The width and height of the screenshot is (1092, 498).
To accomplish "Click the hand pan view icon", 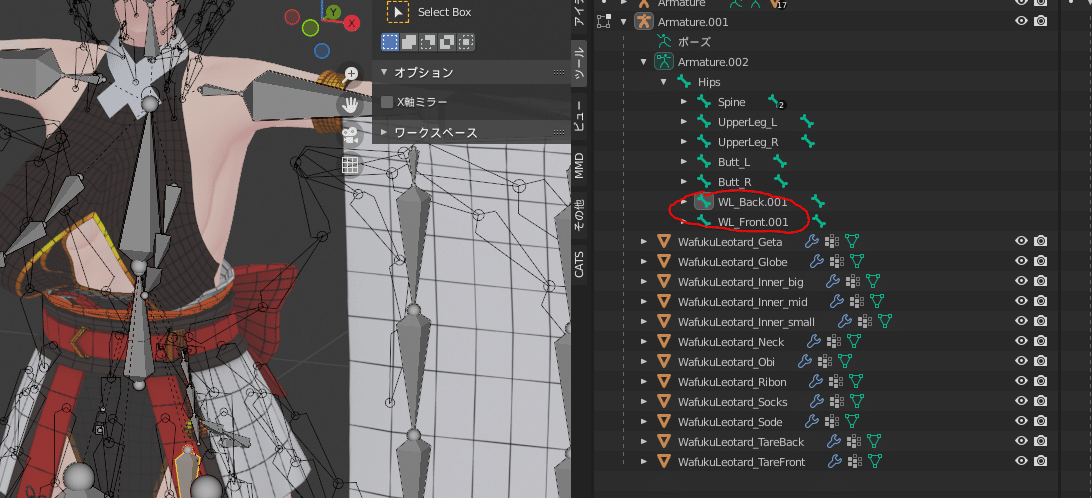I will coord(350,105).
